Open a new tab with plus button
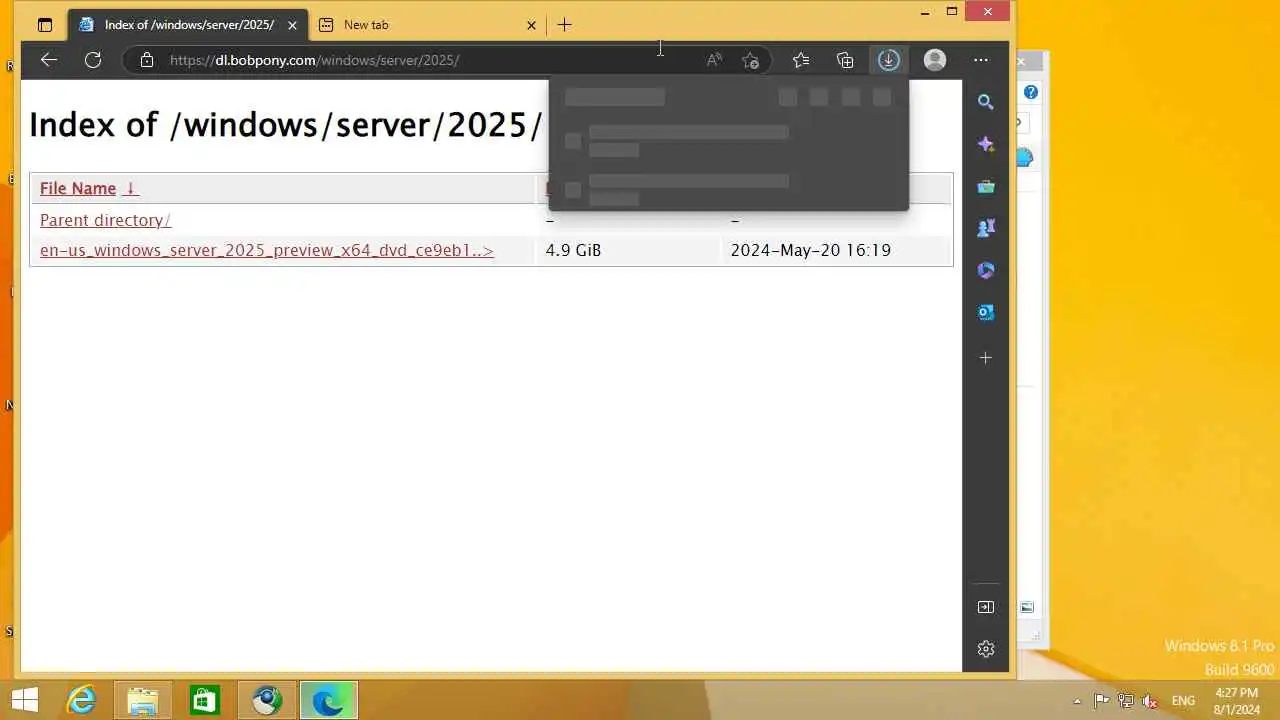The width and height of the screenshot is (1280, 720). pos(565,25)
